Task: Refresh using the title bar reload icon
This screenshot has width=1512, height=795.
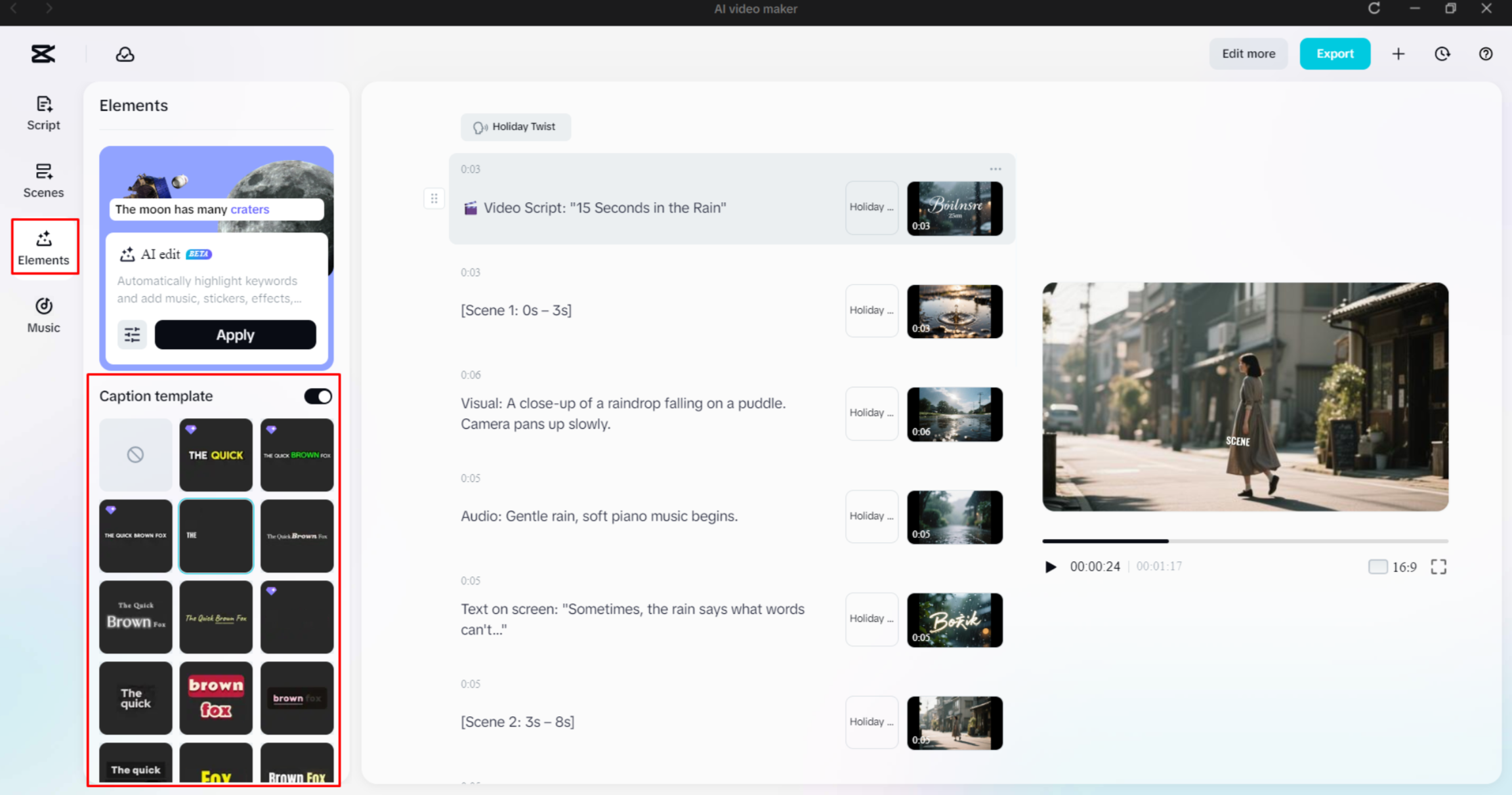Action: click(x=1374, y=9)
